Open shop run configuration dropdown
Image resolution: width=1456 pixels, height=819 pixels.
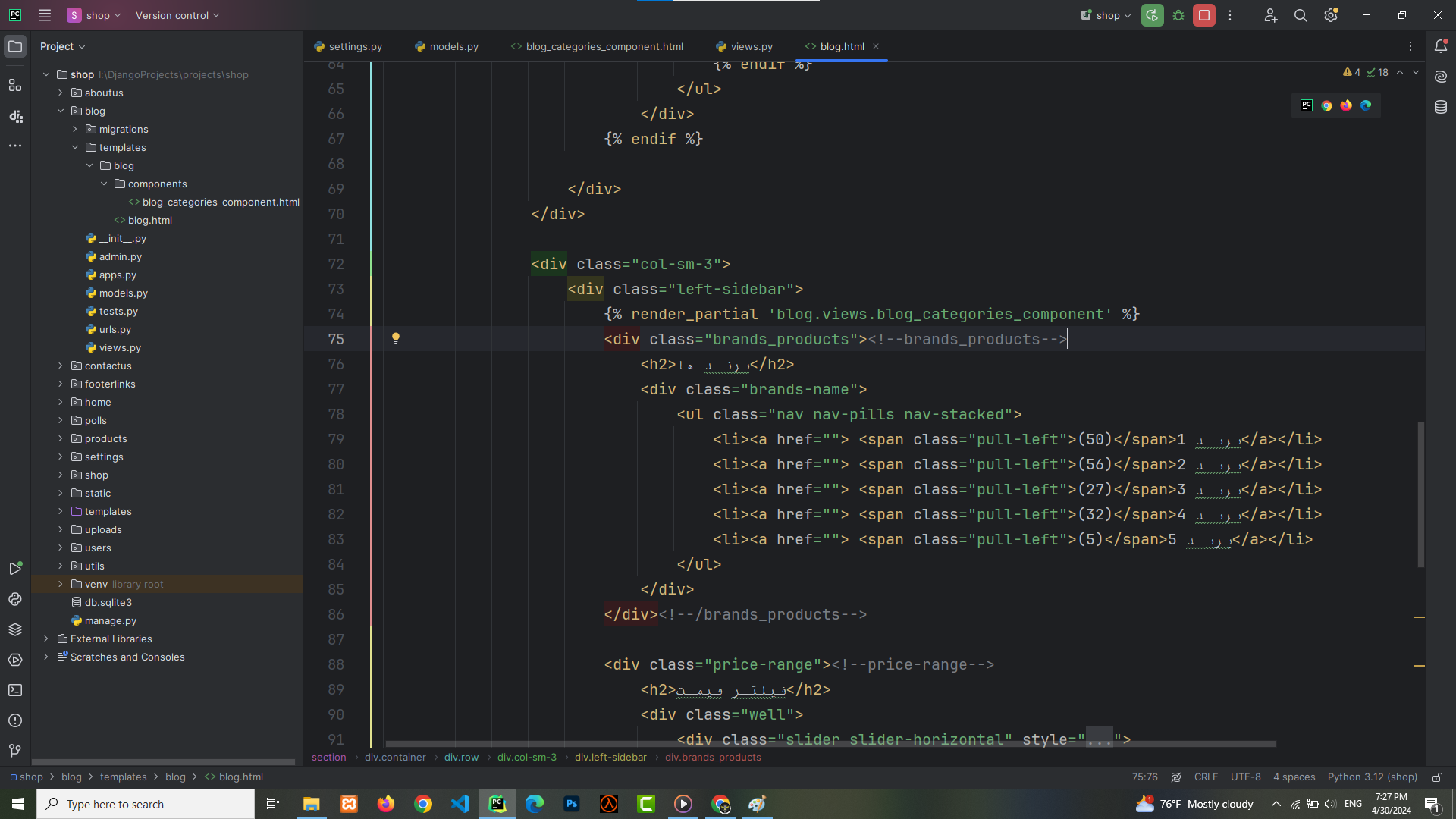1106,15
